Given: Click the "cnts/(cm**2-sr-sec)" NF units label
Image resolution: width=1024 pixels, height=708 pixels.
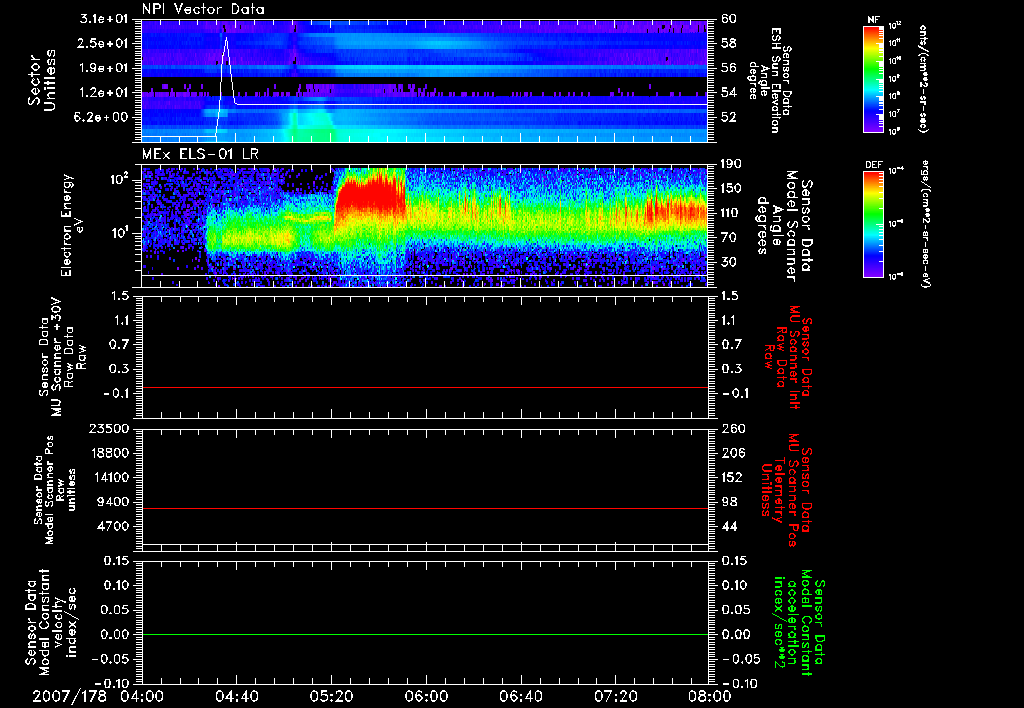Looking at the screenshot, I should tap(923, 78).
